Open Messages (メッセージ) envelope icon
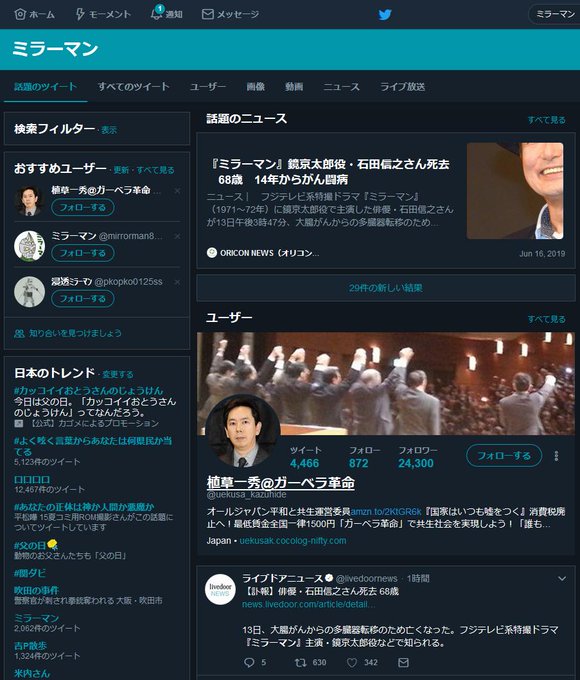The image size is (580, 680). [x=230, y=14]
